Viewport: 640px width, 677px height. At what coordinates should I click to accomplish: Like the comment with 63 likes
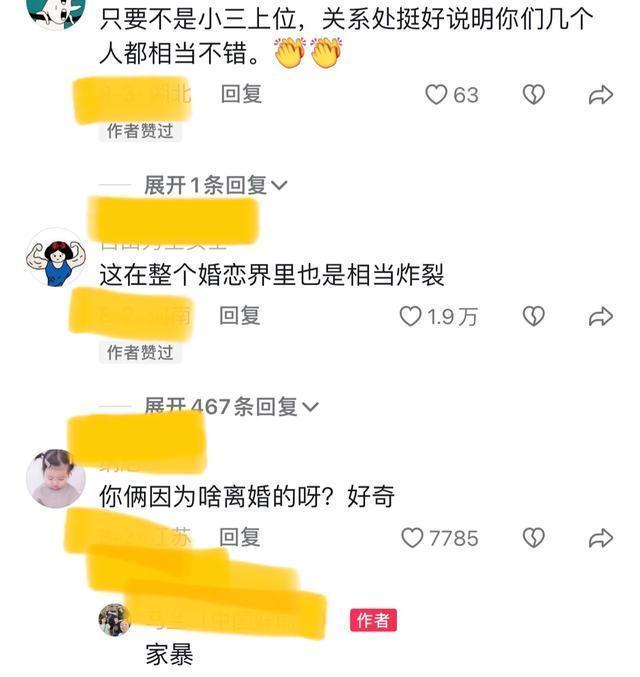pyautogui.click(x=436, y=94)
